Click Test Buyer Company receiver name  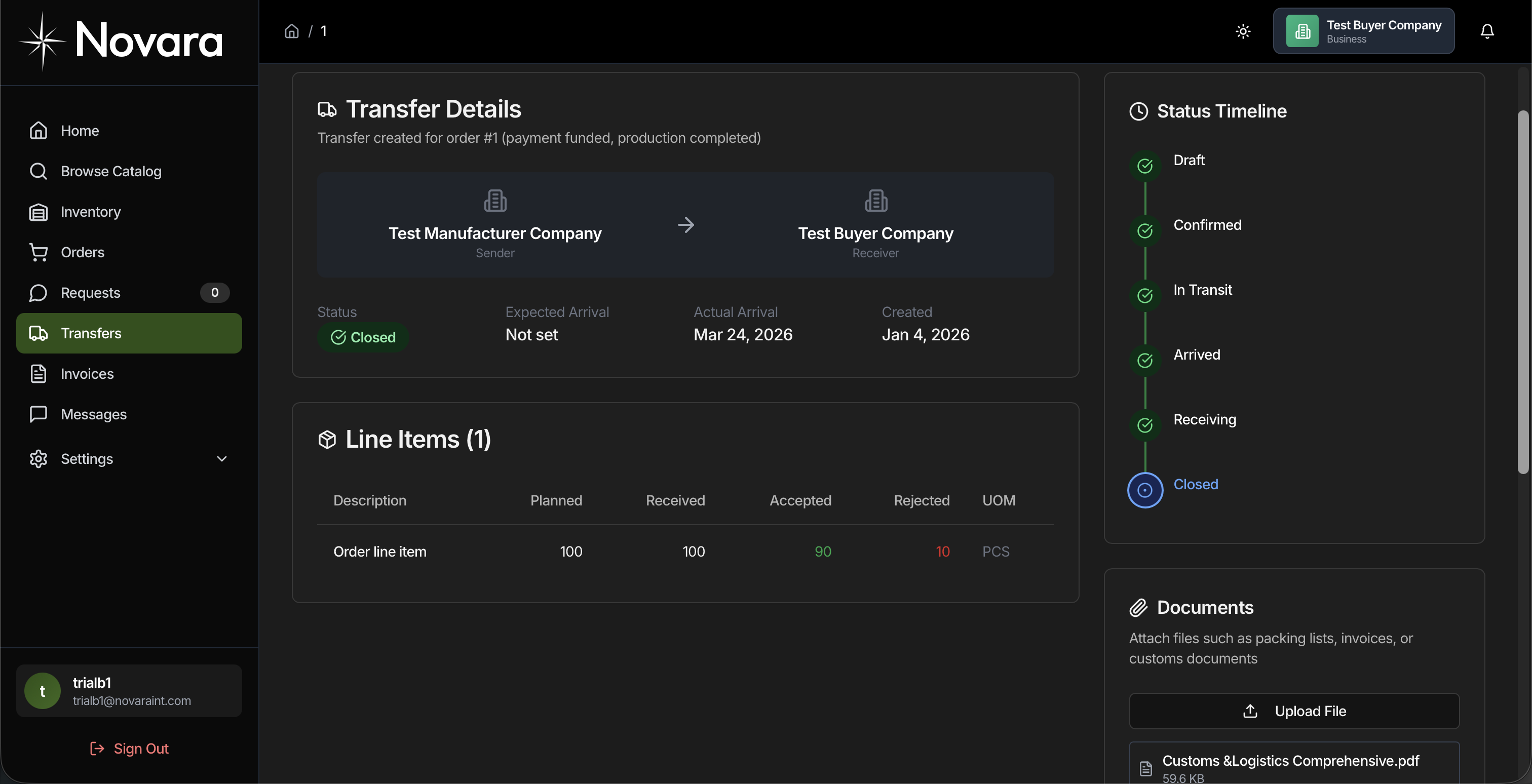[x=875, y=233]
